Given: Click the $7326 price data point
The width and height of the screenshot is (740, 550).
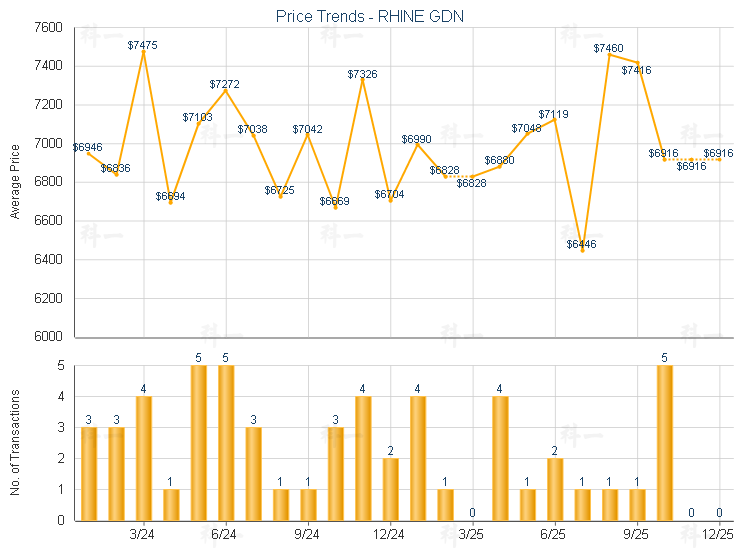Looking at the screenshot, I should coord(363,80).
